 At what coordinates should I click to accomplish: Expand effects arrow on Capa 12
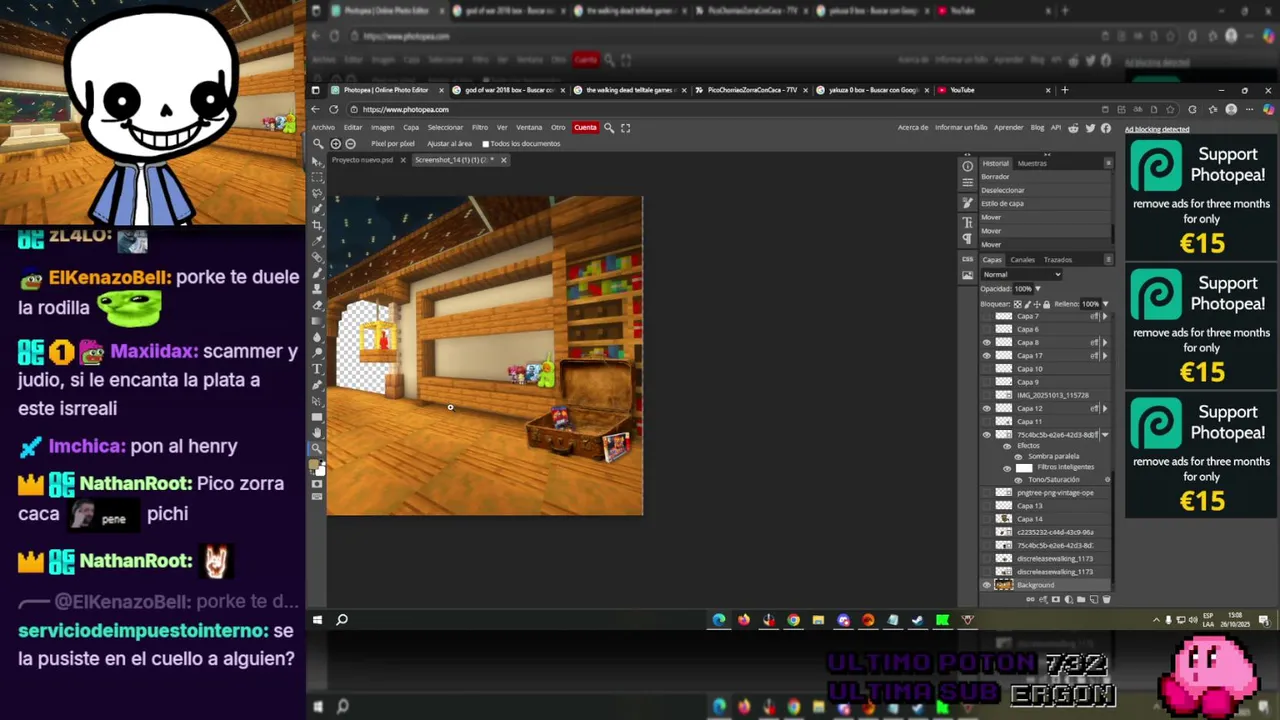tap(1105, 409)
